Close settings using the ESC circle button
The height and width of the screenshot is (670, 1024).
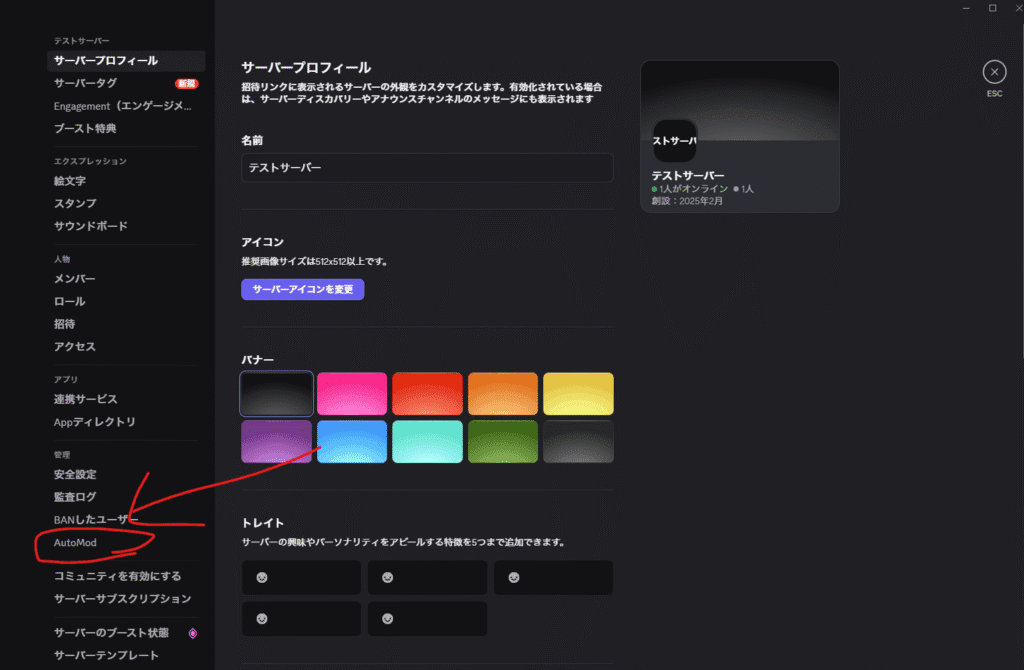[994, 71]
